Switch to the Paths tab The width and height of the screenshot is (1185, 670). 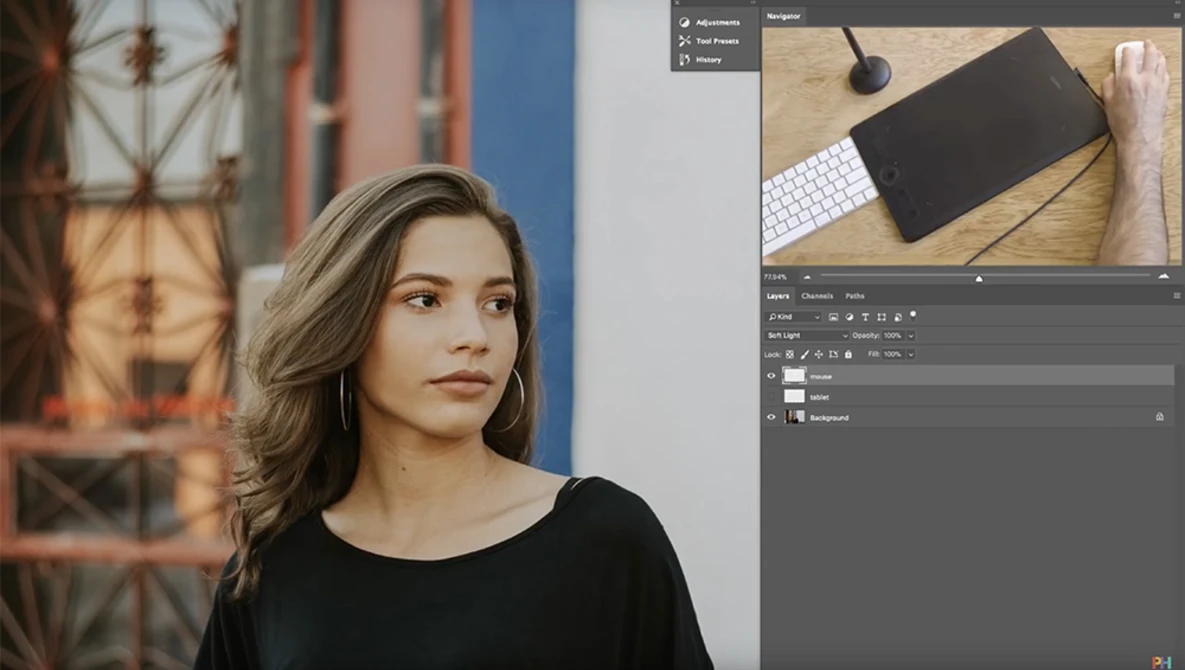click(x=855, y=296)
